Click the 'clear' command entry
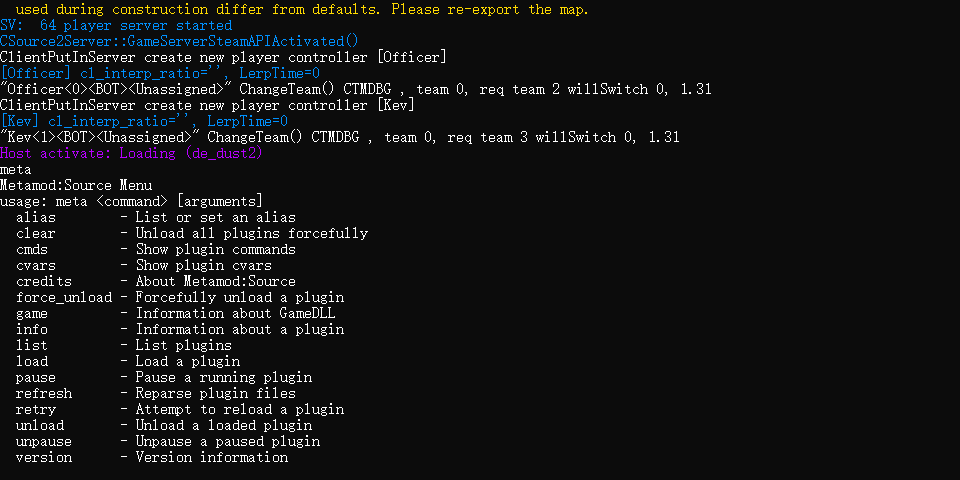Viewport: 960px width, 480px height. [36, 233]
